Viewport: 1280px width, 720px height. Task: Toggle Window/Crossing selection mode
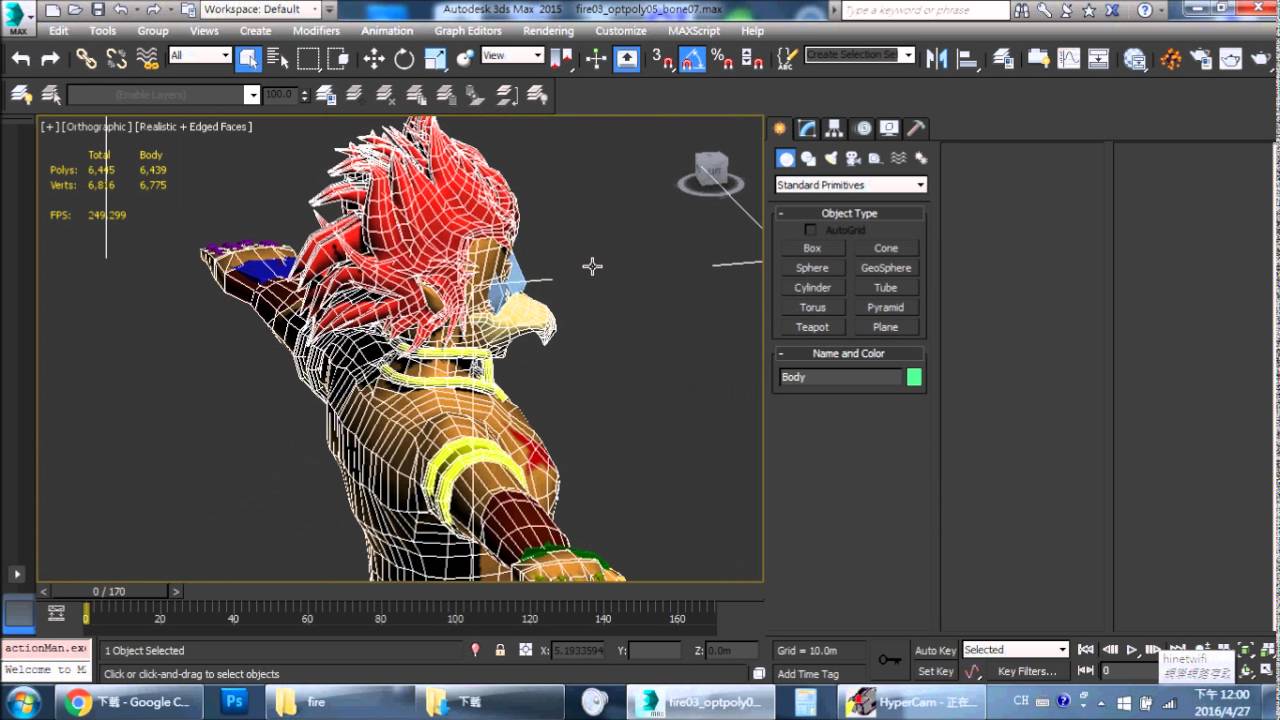338,59
